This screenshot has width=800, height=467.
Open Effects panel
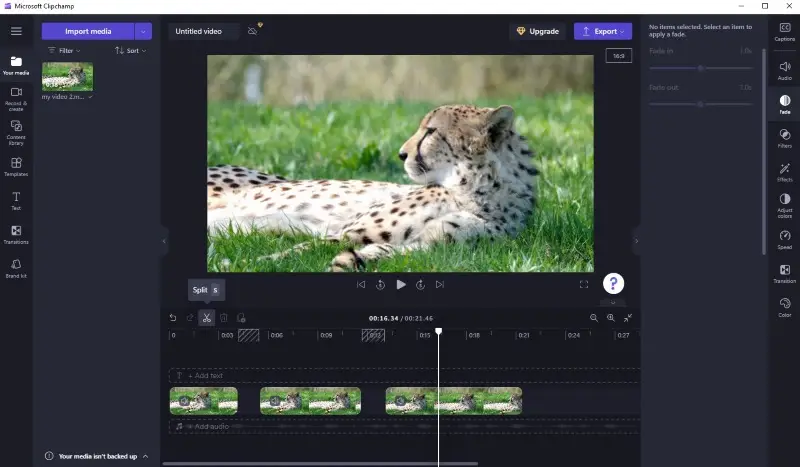[785, 173]
